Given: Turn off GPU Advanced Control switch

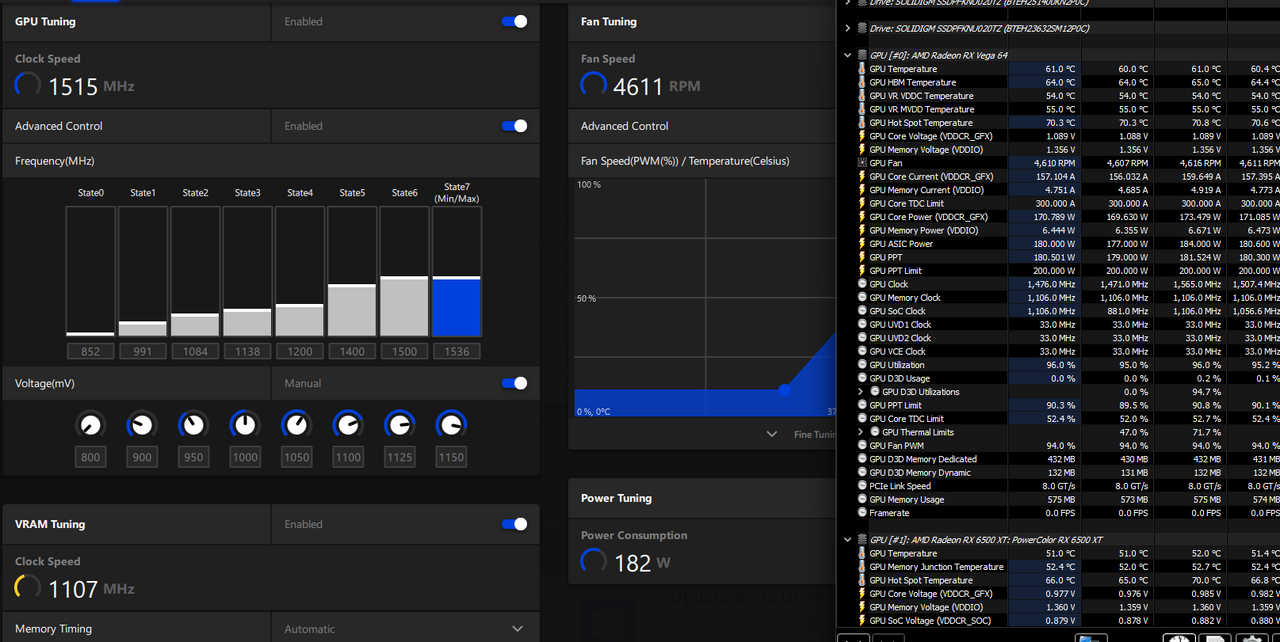Looking at the screenshot, I should coord(514,126).
